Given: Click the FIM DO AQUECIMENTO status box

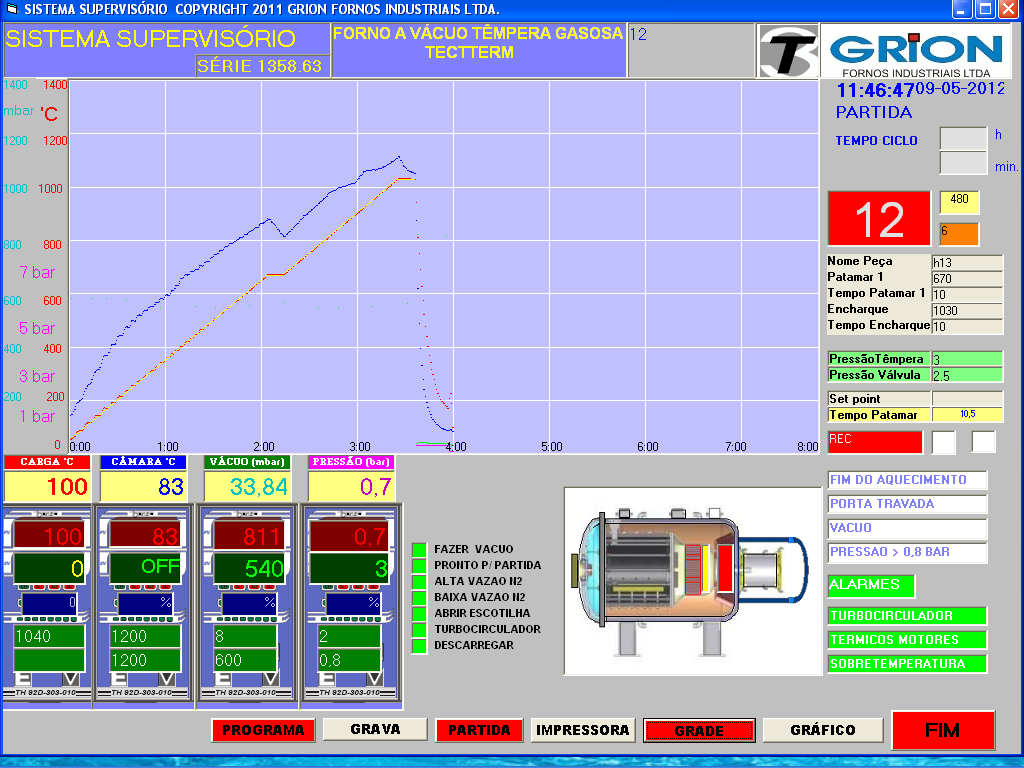Looking at the screenshot, I should tap(907, 480).
